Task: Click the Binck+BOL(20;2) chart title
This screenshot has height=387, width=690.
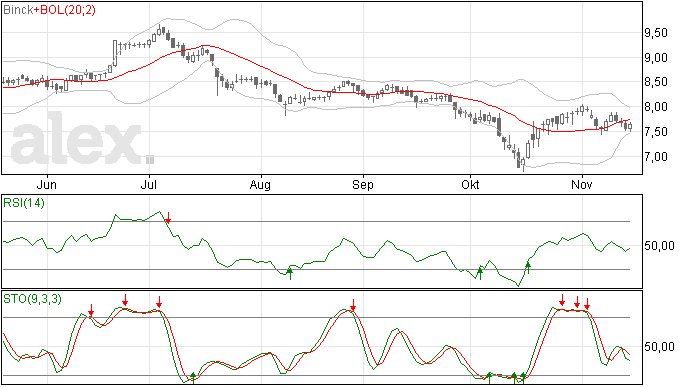Action: (49, 10)
